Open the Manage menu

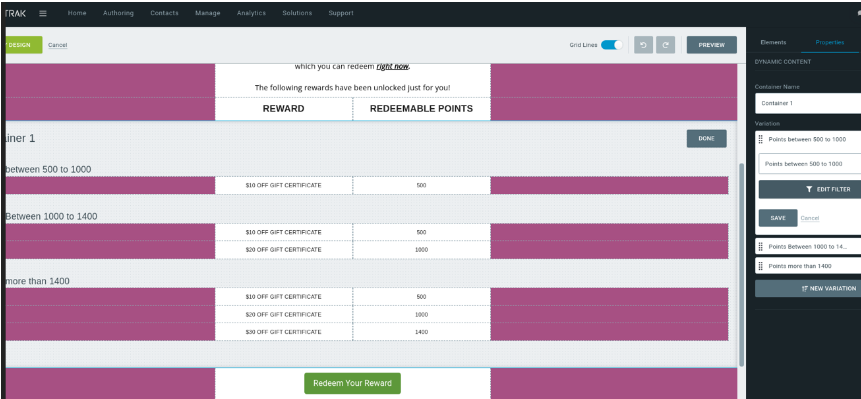(208, 13)
